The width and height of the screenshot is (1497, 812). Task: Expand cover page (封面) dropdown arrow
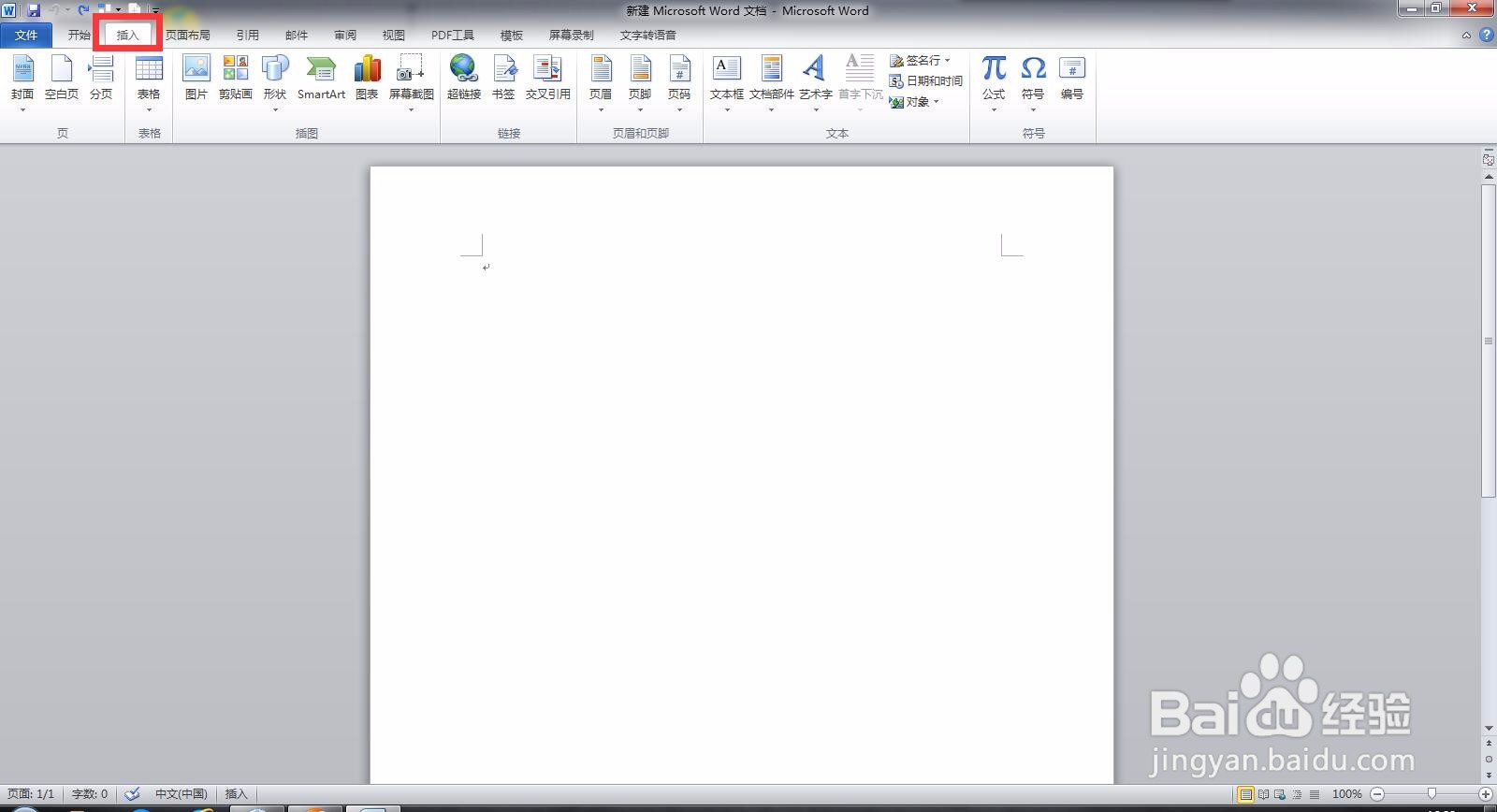tap(22, 110)
